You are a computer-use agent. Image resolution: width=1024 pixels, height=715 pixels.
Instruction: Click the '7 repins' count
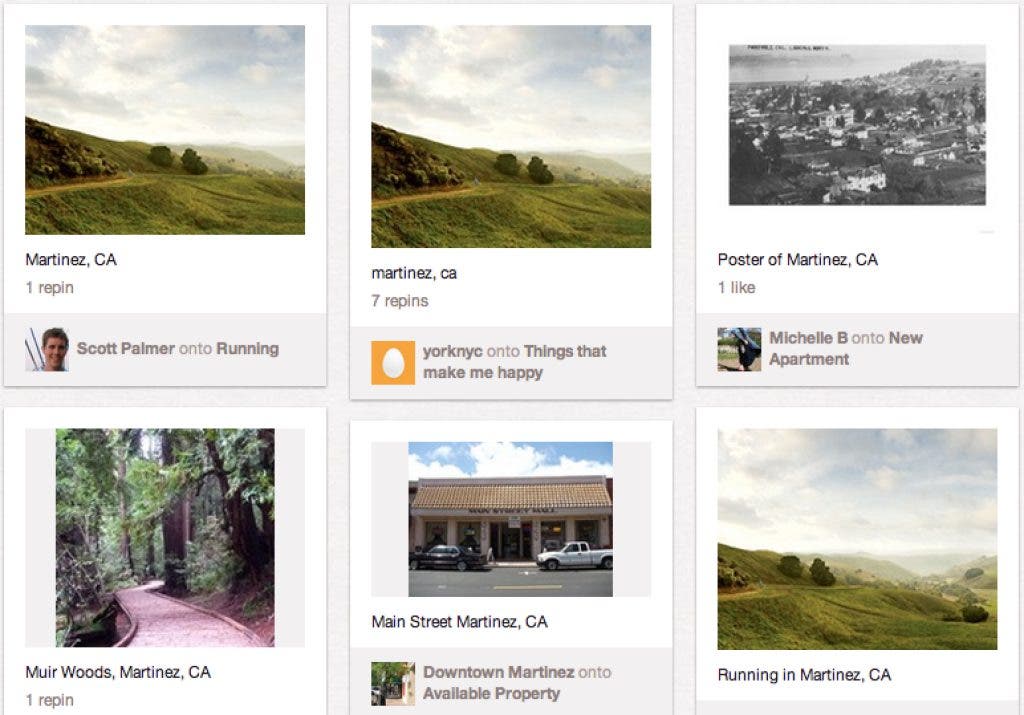coord(400,301)
